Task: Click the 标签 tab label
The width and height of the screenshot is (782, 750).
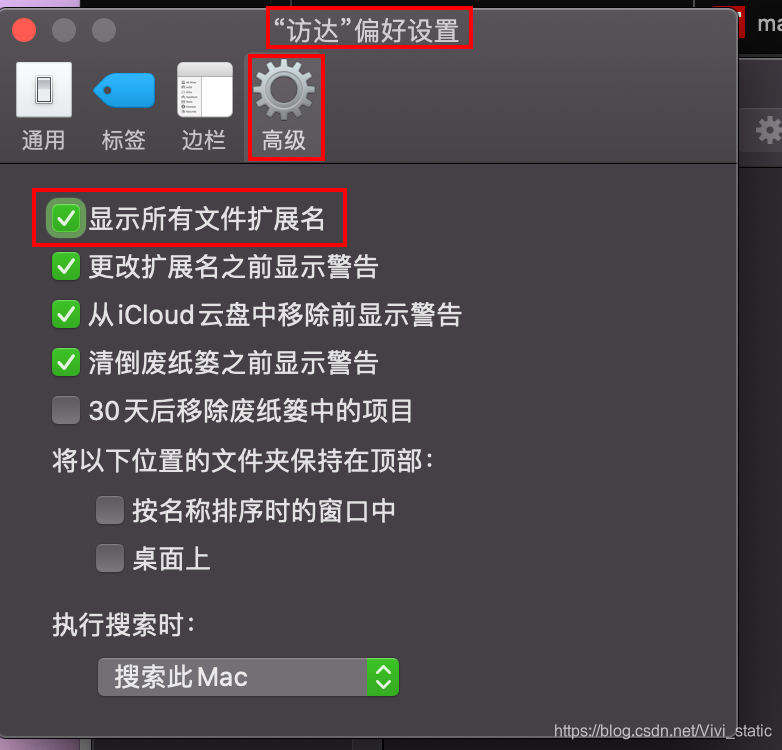Action: tap(124, 140)
